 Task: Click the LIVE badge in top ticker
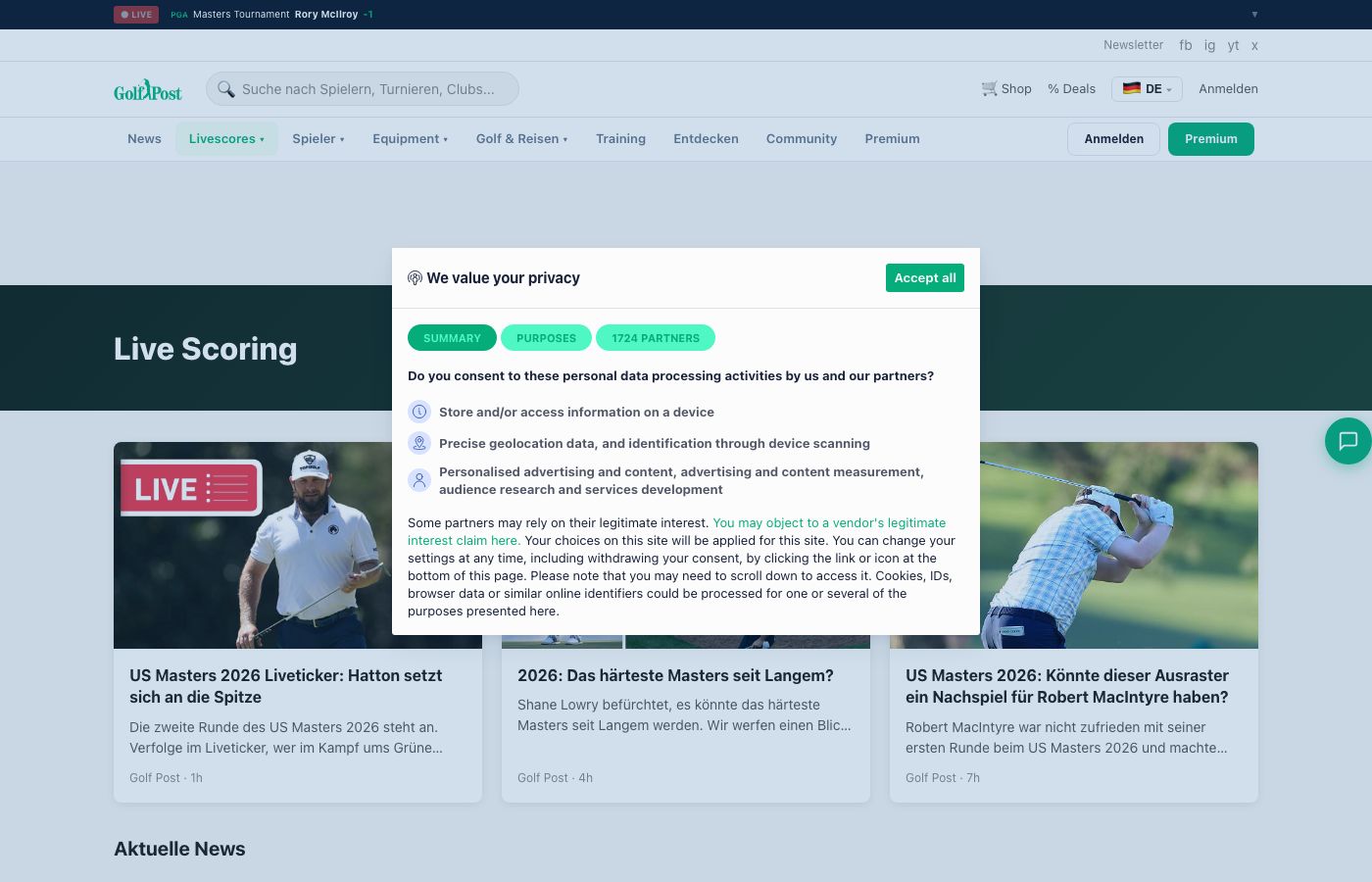pos(136,15)
